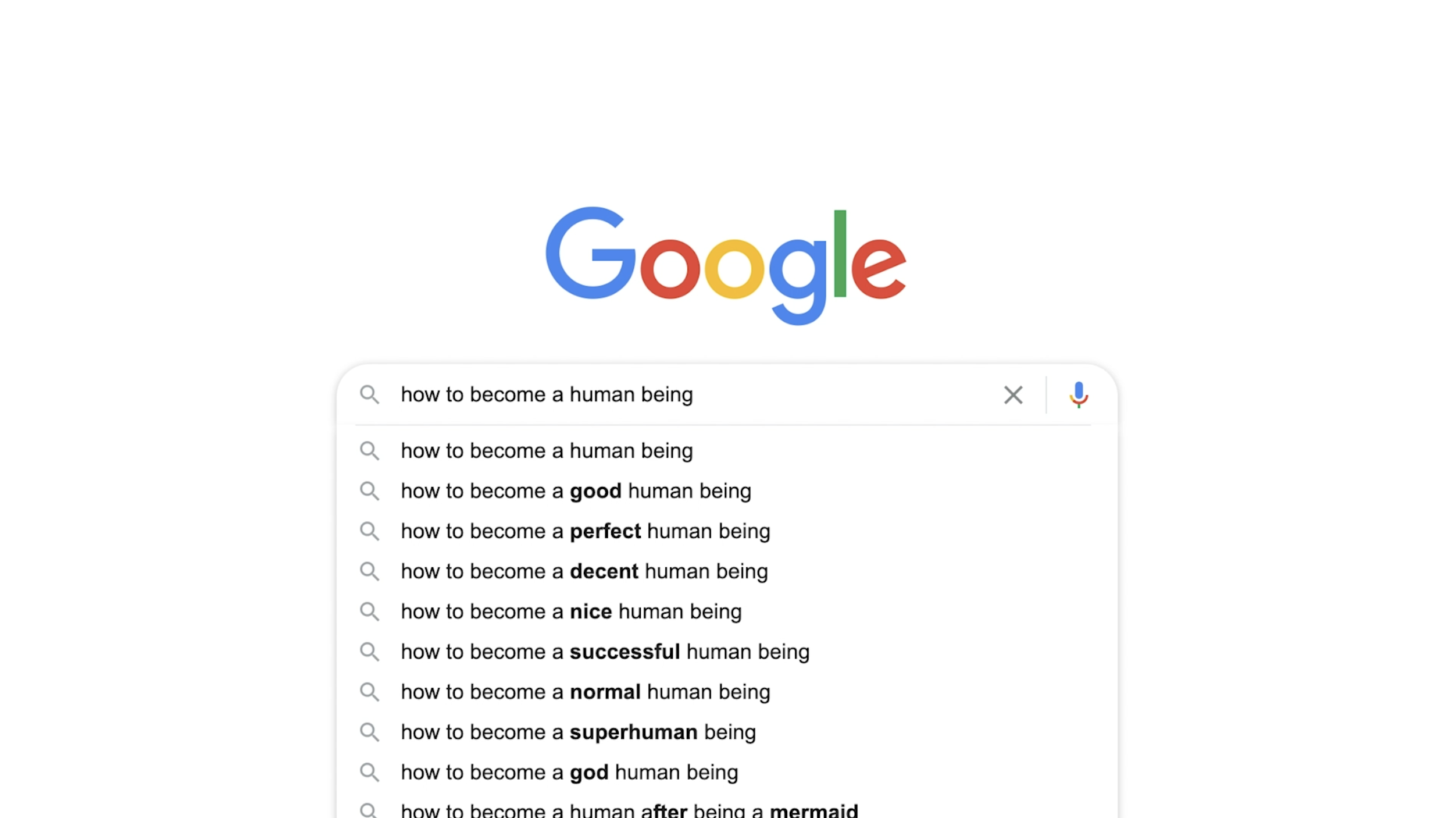Select the "decent human being" suggestion
1456x818 pixels.
click(x=584, y=571)
